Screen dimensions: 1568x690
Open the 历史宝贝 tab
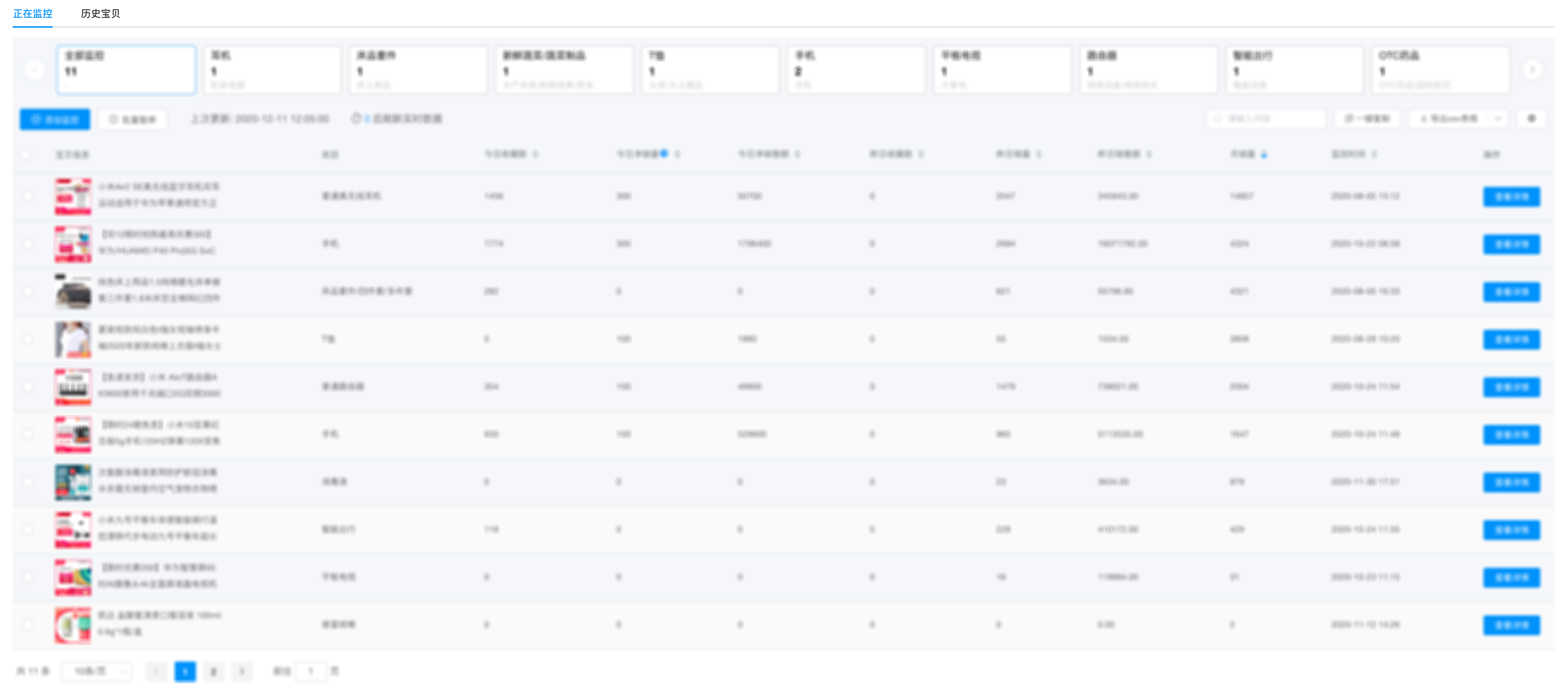tap(100, 14)
